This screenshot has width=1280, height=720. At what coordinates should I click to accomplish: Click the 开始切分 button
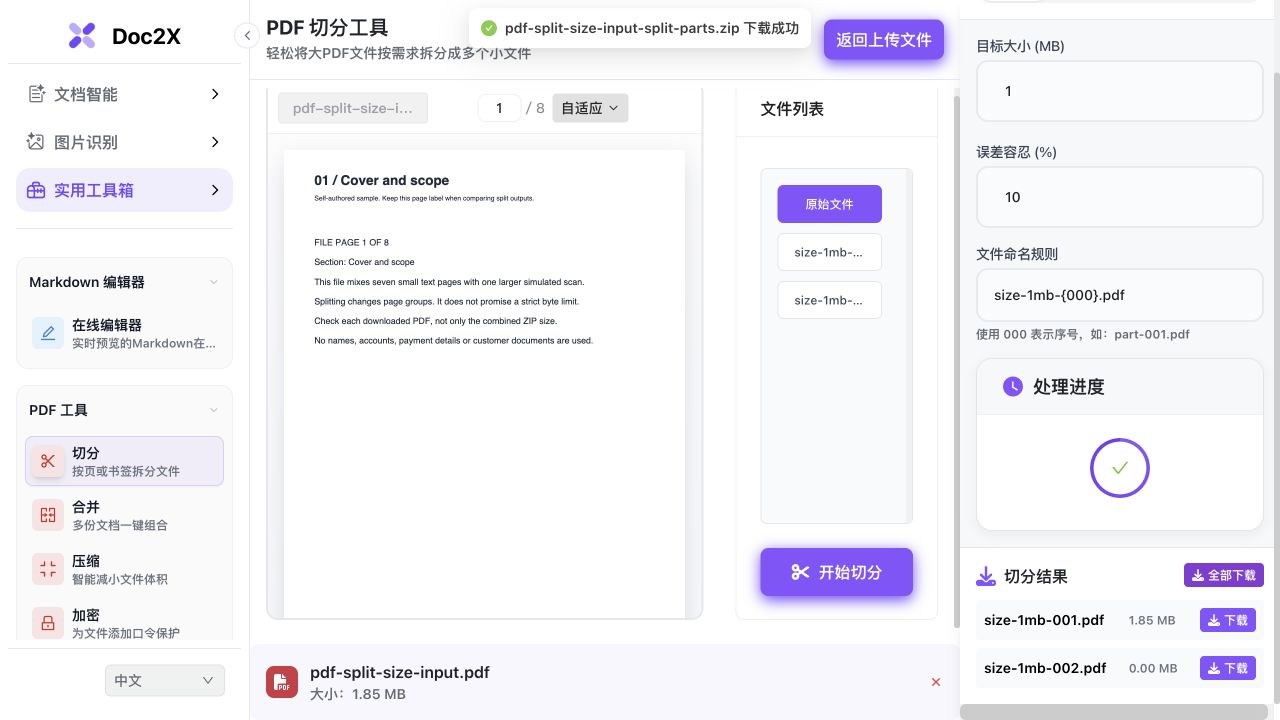point(836,572)
